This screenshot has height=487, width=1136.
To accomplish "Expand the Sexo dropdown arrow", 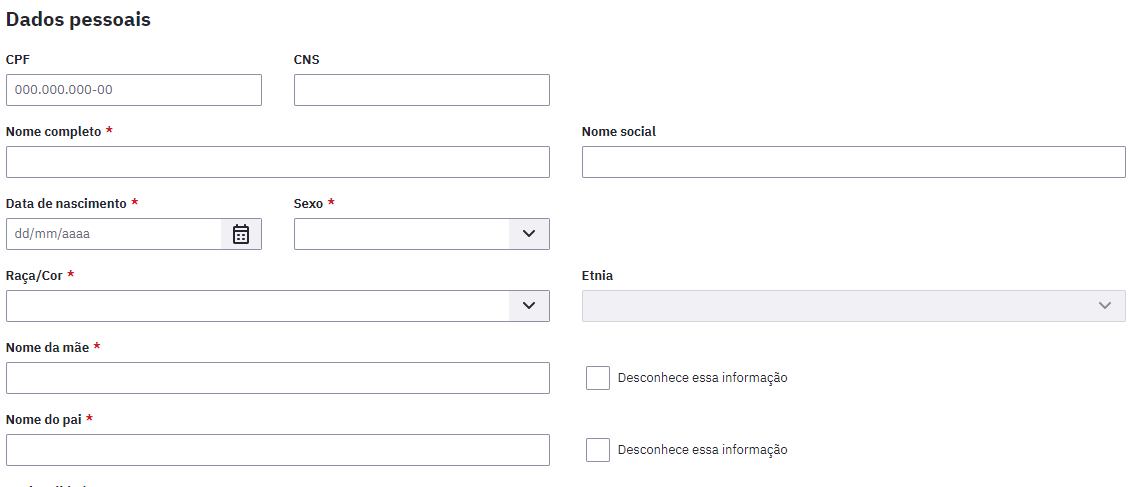I will (x=529, y=234).
